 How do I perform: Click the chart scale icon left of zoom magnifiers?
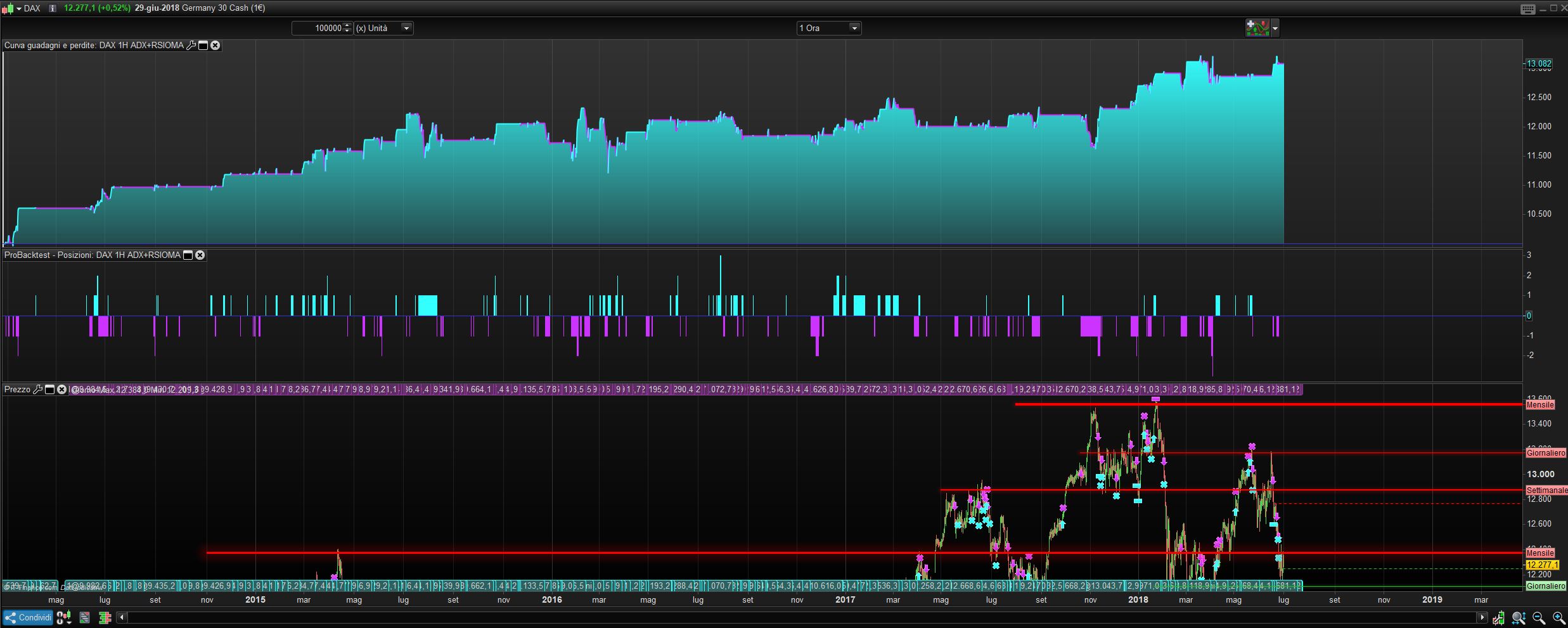pyautogui.click(x=1499, y=618)
